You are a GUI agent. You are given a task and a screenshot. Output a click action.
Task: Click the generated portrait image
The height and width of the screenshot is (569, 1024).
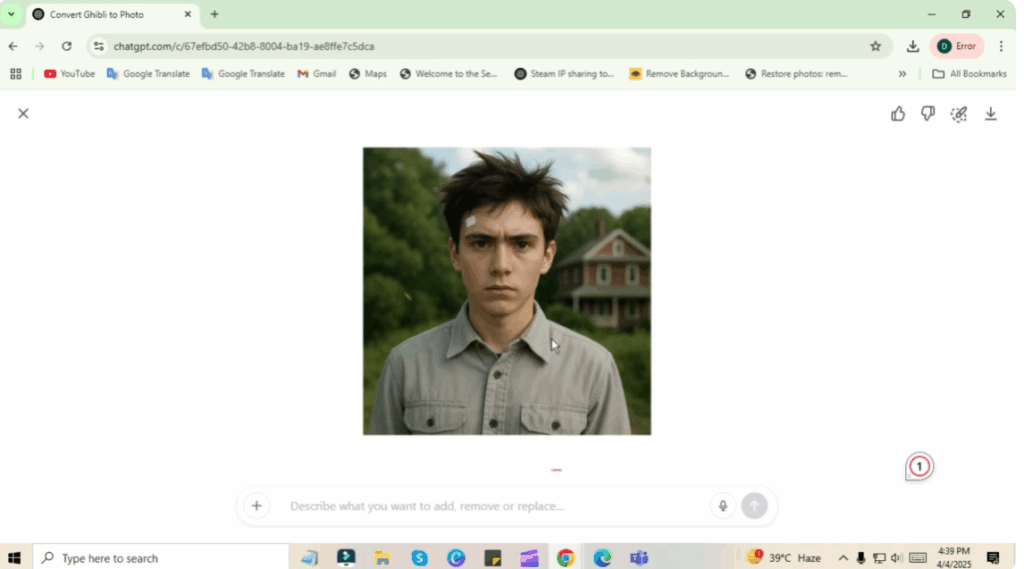point(506,291)
